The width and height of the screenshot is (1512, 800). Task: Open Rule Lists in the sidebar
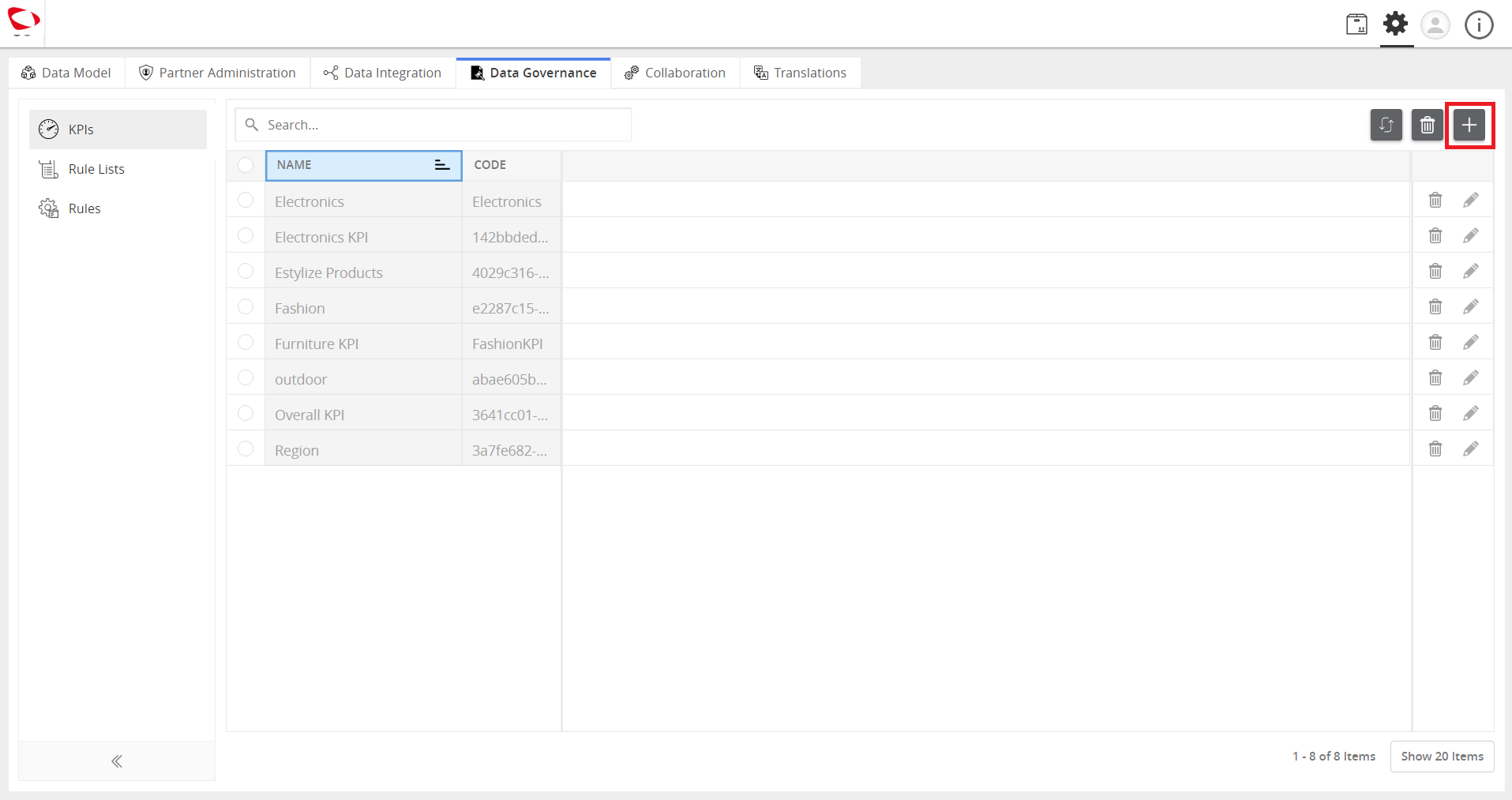click(118, 169)
